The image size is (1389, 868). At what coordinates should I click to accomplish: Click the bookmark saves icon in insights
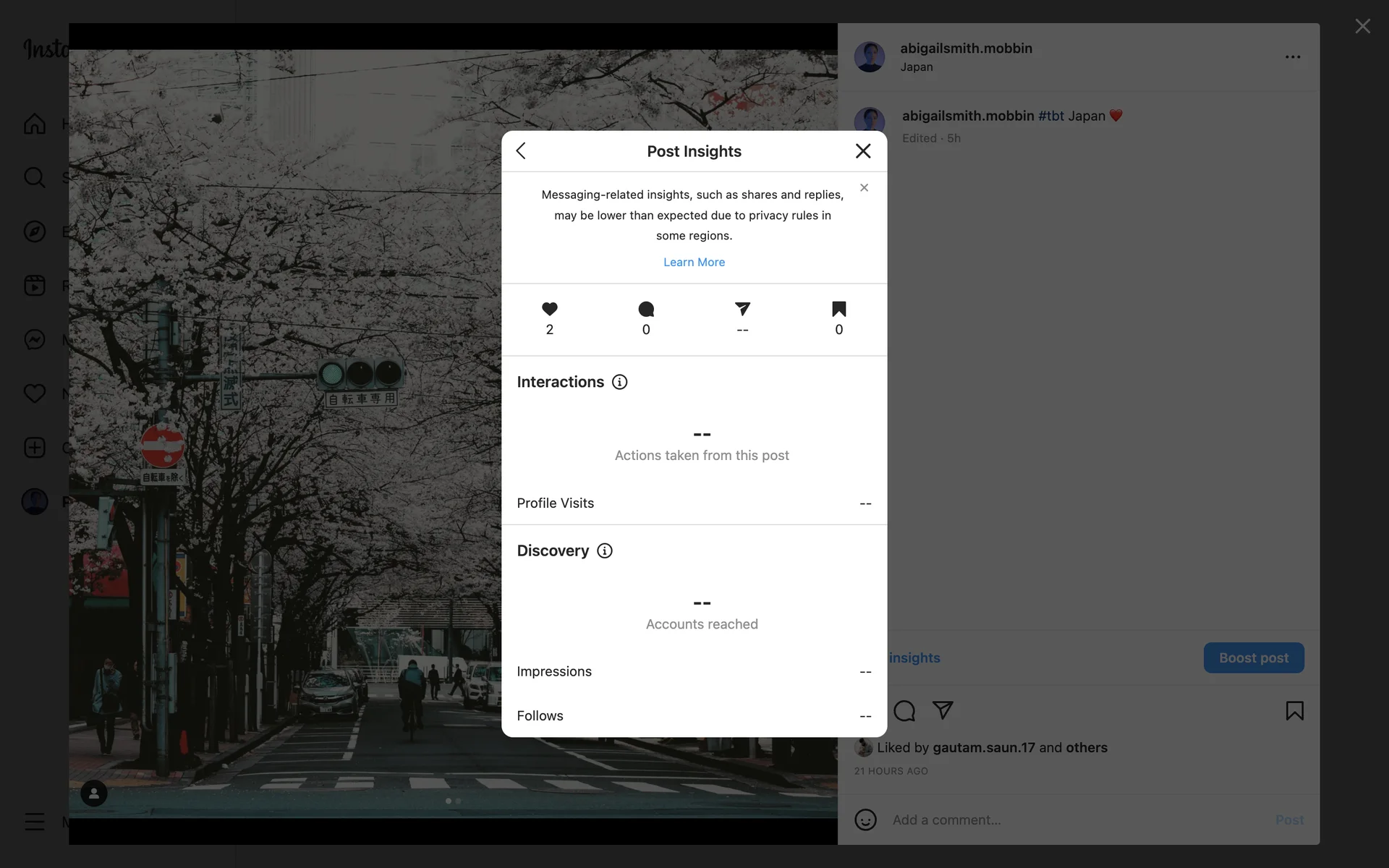click(838, 310)
